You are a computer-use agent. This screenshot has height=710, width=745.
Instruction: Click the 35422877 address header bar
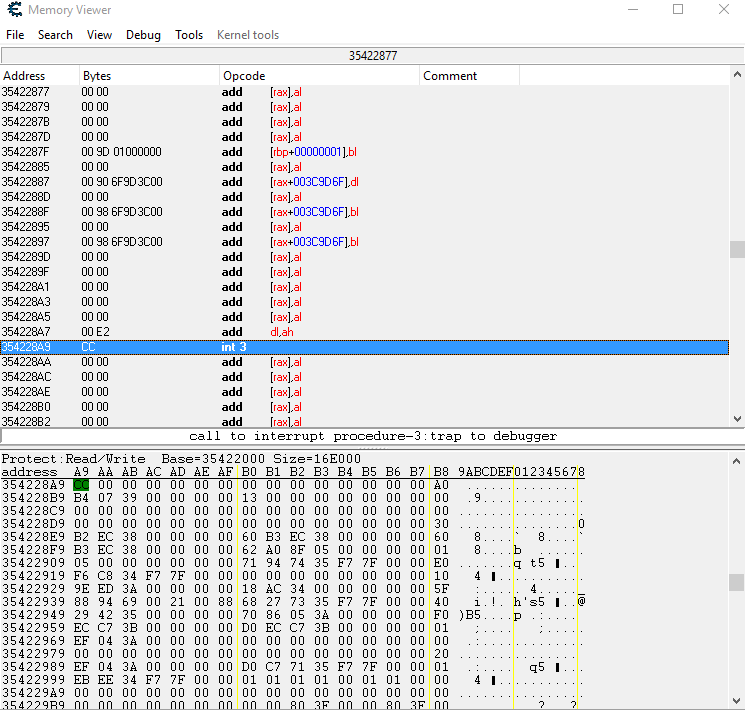[372, 56]
